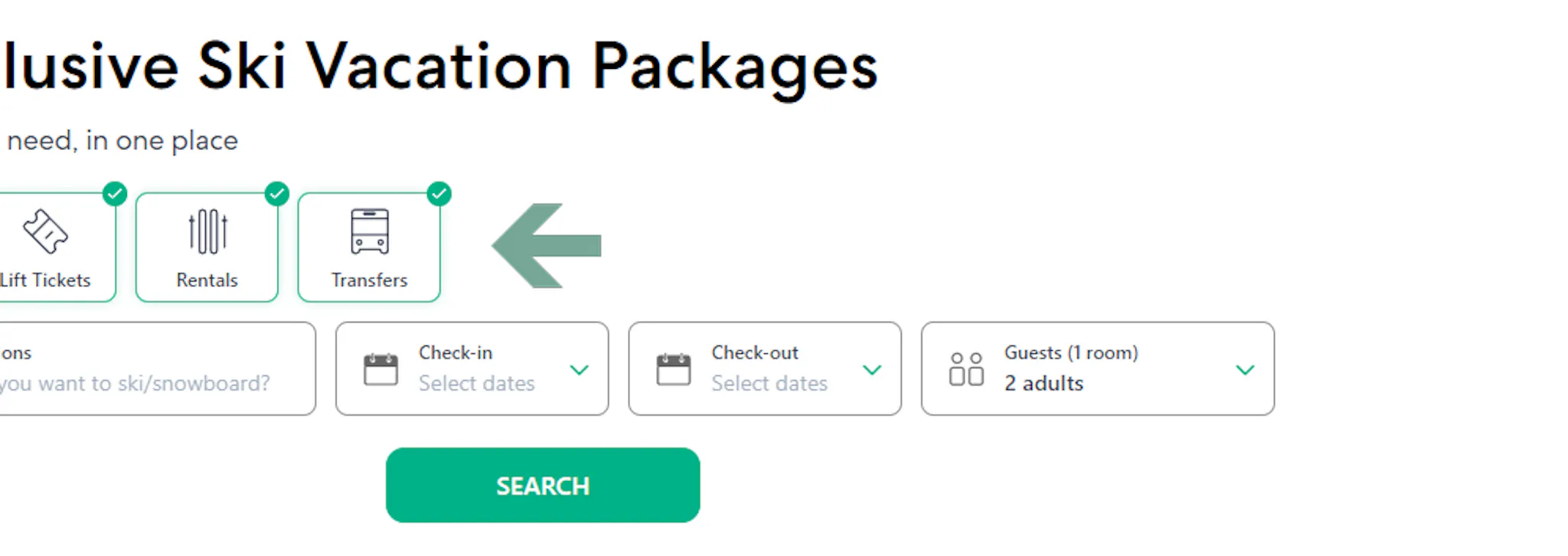Click the Check-in calendar icon
Screen dimensions: 1568x556
click(x=382, y=368)
